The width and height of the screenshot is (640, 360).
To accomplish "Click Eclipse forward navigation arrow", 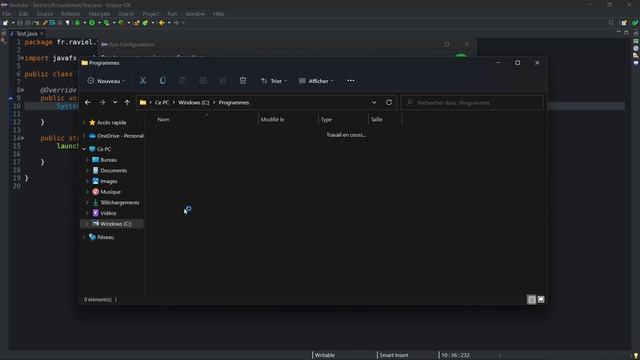I will (x=176, y=23).
